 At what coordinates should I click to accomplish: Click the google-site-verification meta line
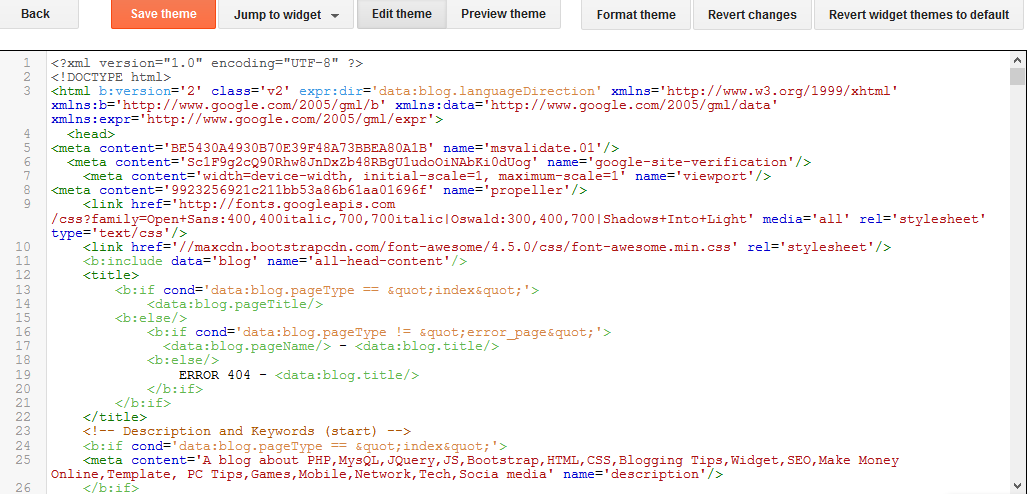(x=439, y=162)
